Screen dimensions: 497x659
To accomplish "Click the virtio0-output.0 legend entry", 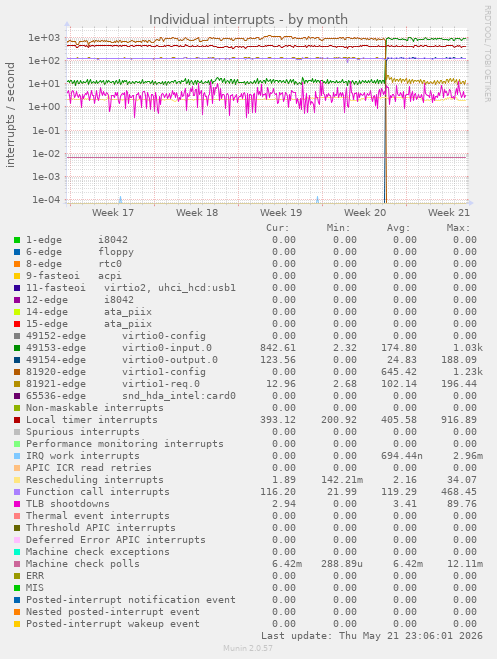I will pyautogui.click(x=122, y=360).
